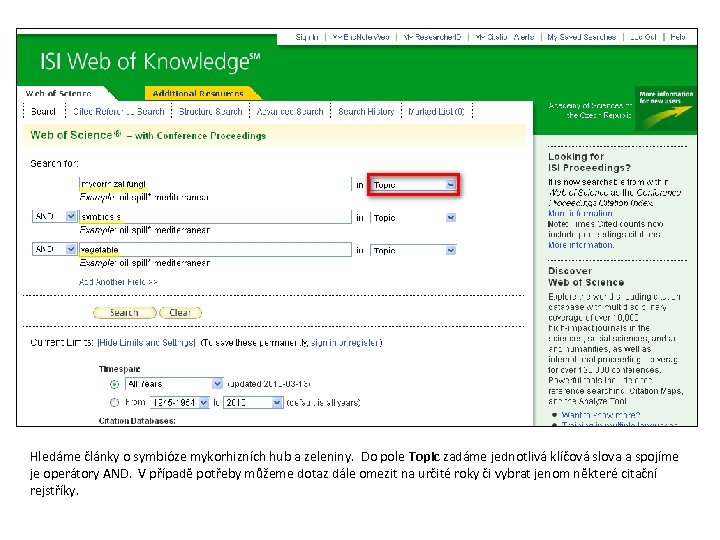The image size is (720, 540).
Task: Open Marked List (0)
Action: point(436,112)
